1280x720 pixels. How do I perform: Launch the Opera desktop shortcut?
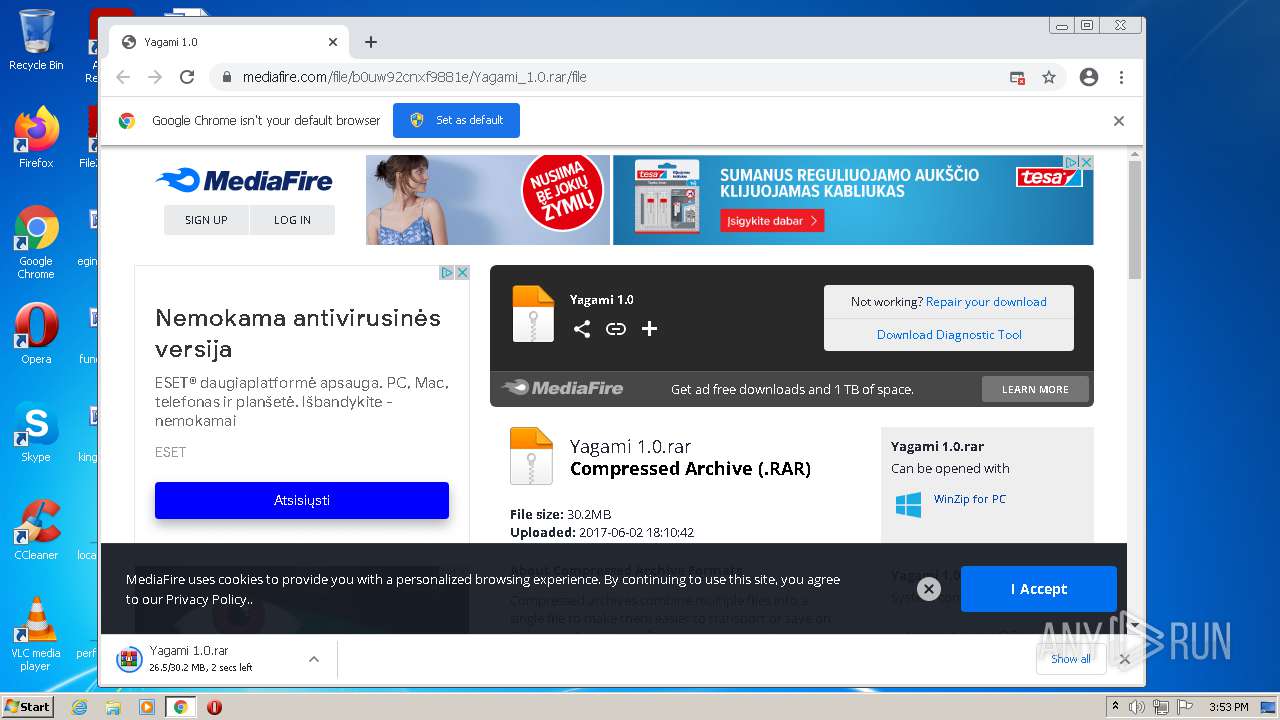(36, 334)
